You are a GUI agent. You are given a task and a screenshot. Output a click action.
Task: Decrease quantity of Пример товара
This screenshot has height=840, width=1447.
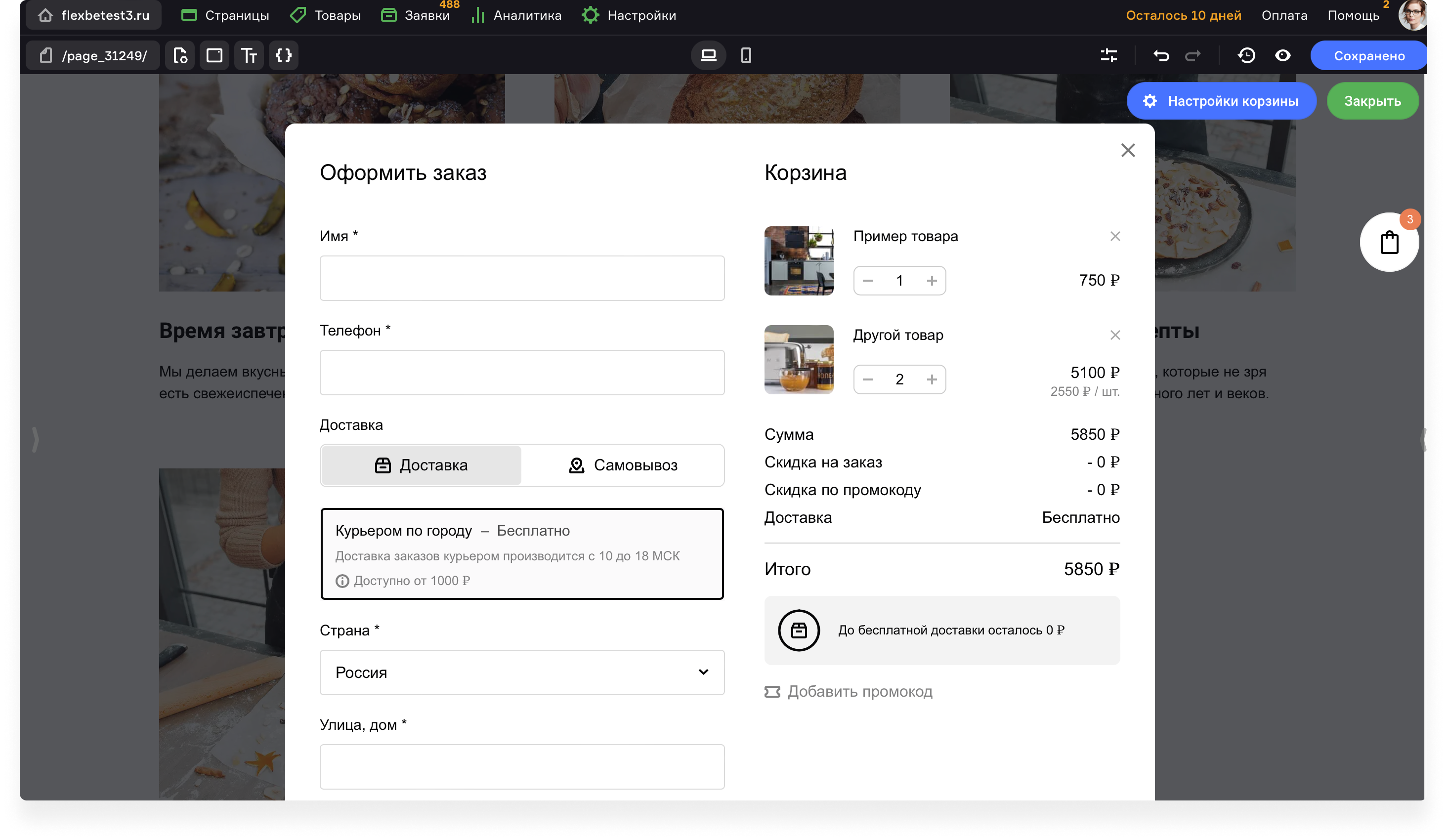868,281
